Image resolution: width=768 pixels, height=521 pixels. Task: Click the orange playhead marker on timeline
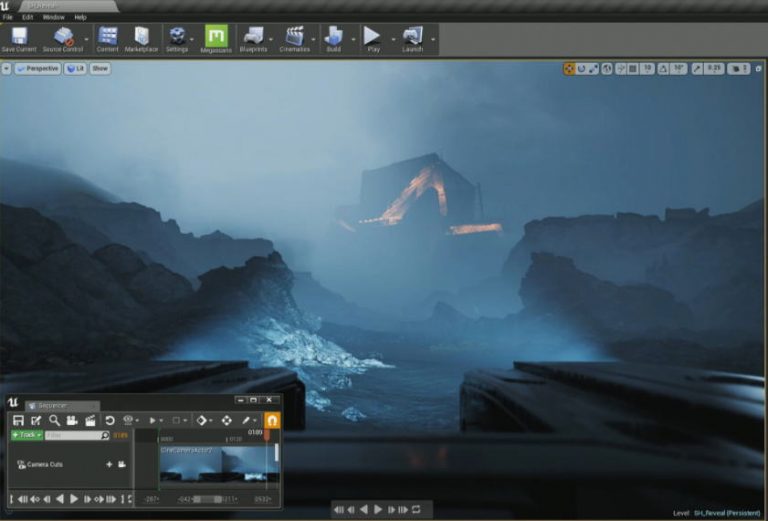click(x=266, y=435)
